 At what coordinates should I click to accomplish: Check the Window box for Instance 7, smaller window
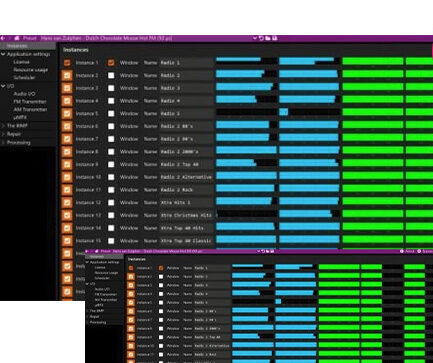pos(161,320)
